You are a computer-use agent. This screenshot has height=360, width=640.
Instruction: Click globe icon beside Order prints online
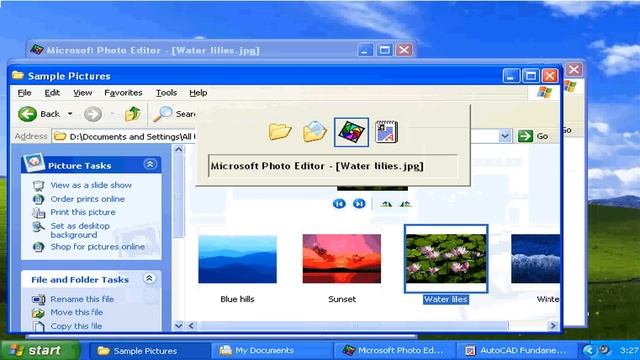(x=38, y=199)
